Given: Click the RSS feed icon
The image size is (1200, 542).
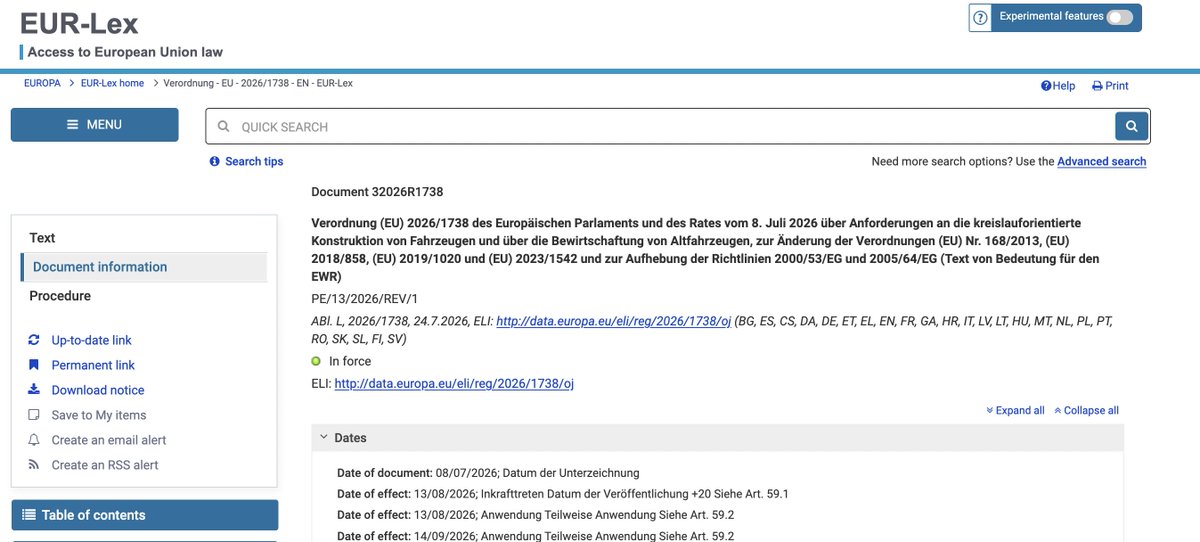Looking at the screenshot, I should tap(34, 465).
